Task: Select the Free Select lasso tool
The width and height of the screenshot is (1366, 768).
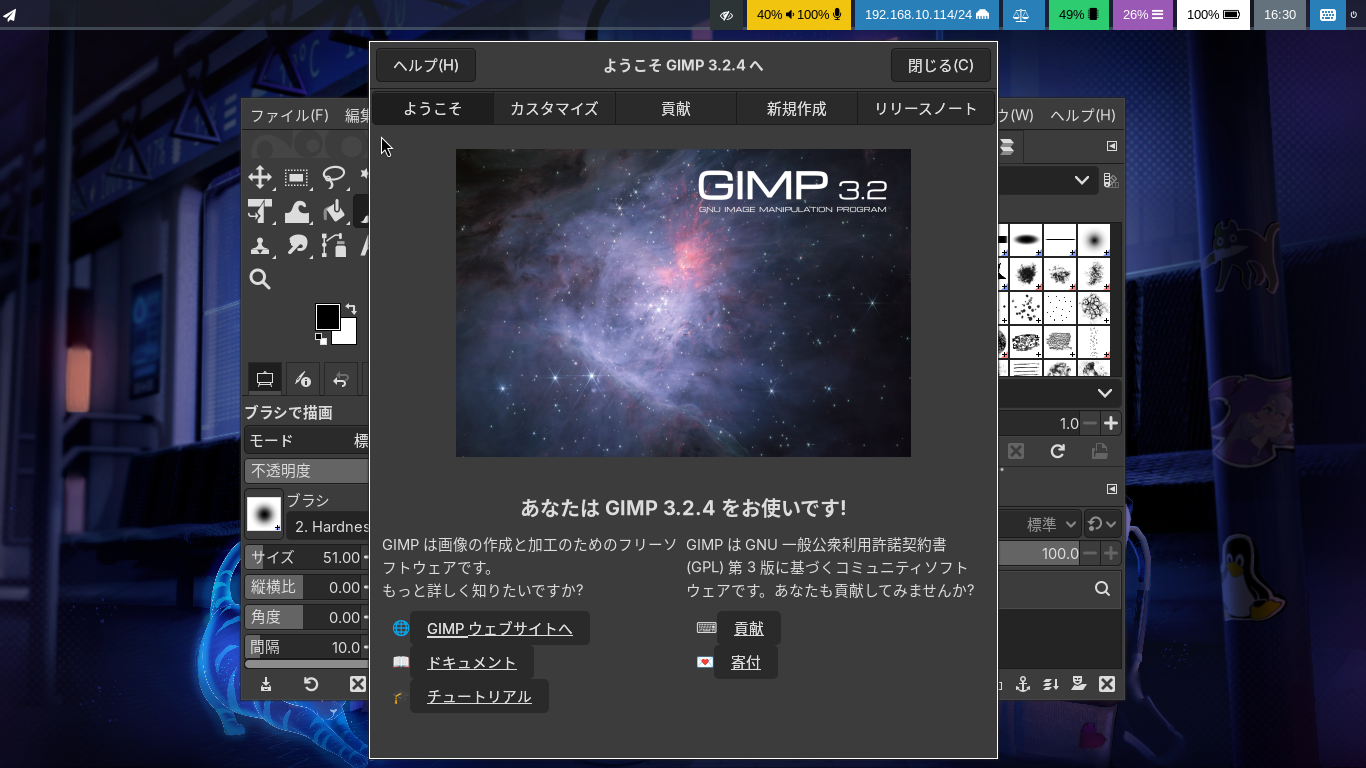Action: pyautogui.click(x=333, y=178)
